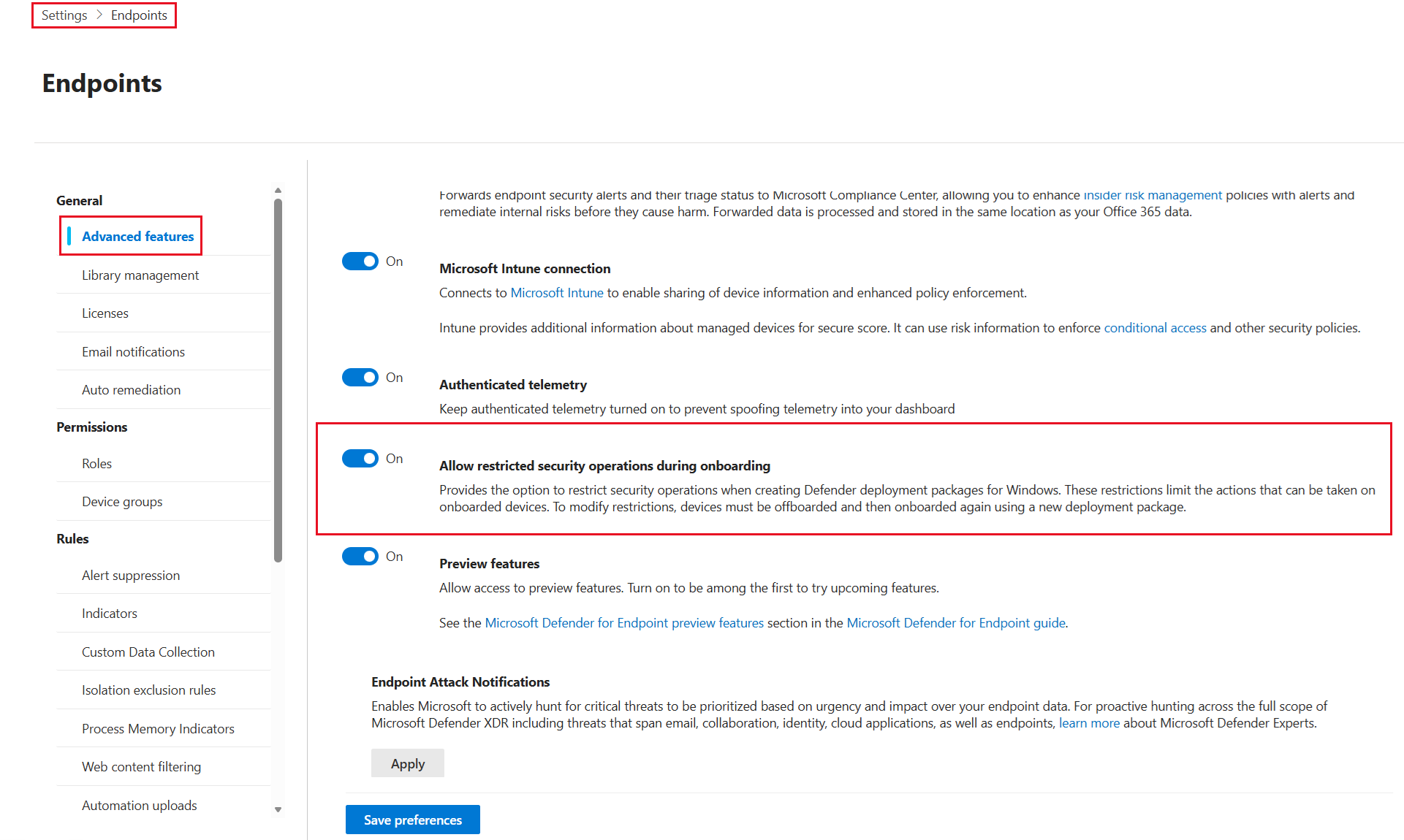Image resolution: width=1404 pixels, height=840 pixels.
Task: Open the conditional access link
Action: click(1155, 327)
